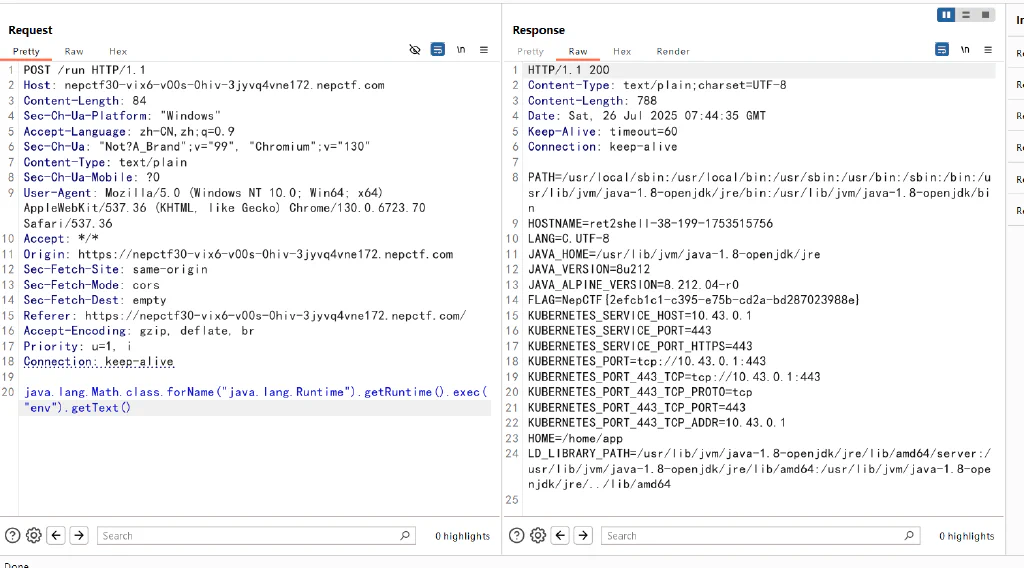Toggle hide non-printable characters eye icon in Request
Screen dimensions: 1024x568
click(415, 50)
